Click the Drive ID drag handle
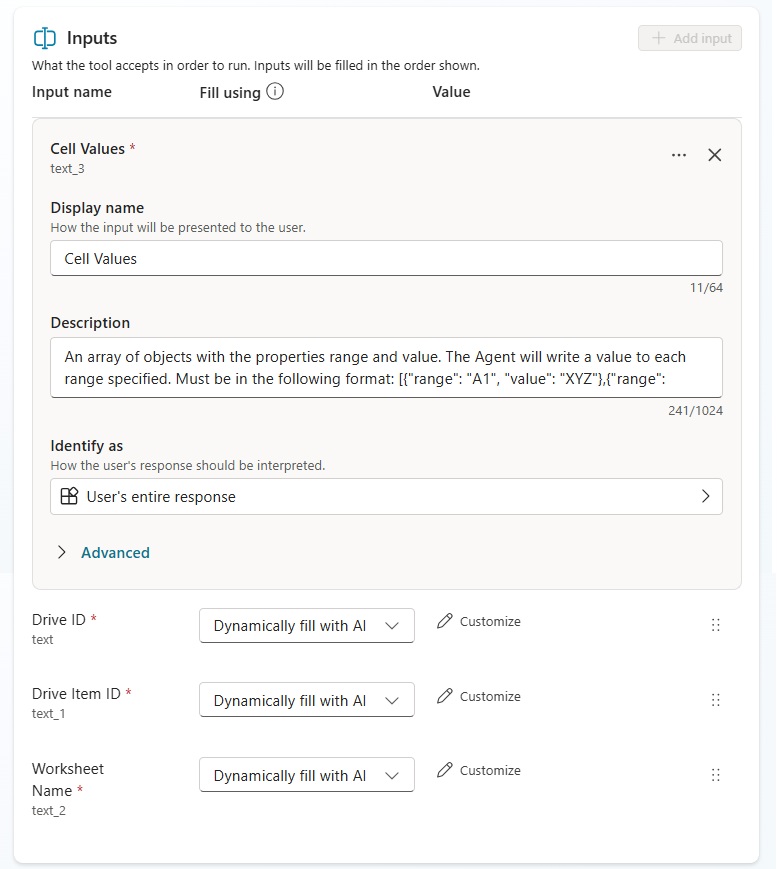Viewport: 777px width, 869px height. pos(715,624)
